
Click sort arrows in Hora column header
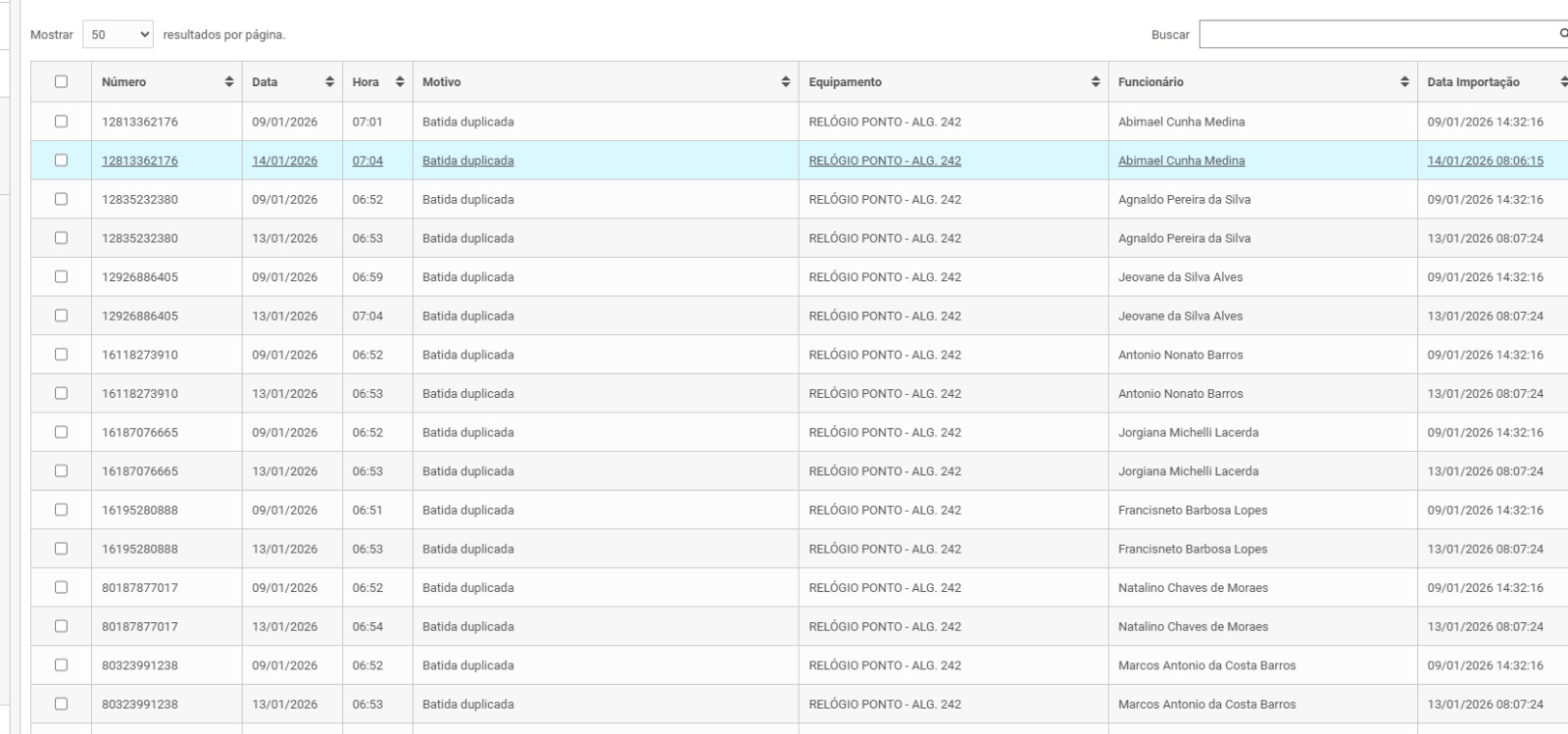(x=400, y=82)
